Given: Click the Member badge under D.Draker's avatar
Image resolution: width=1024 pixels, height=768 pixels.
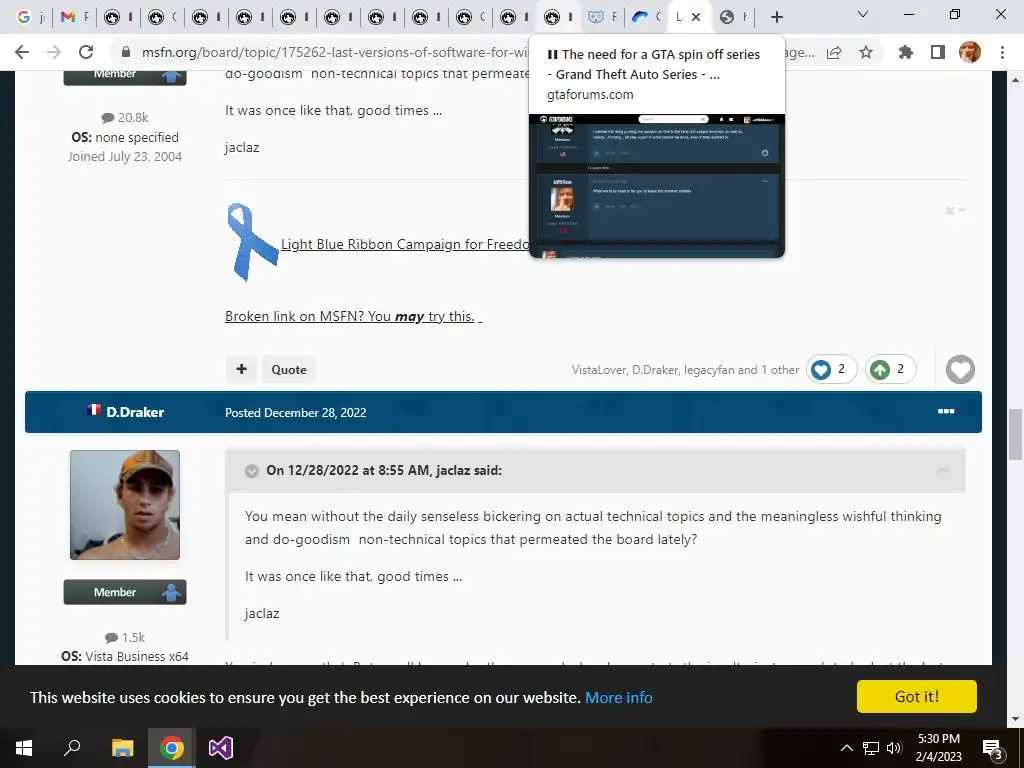Looking at the screenshot, I should [125, 592].
